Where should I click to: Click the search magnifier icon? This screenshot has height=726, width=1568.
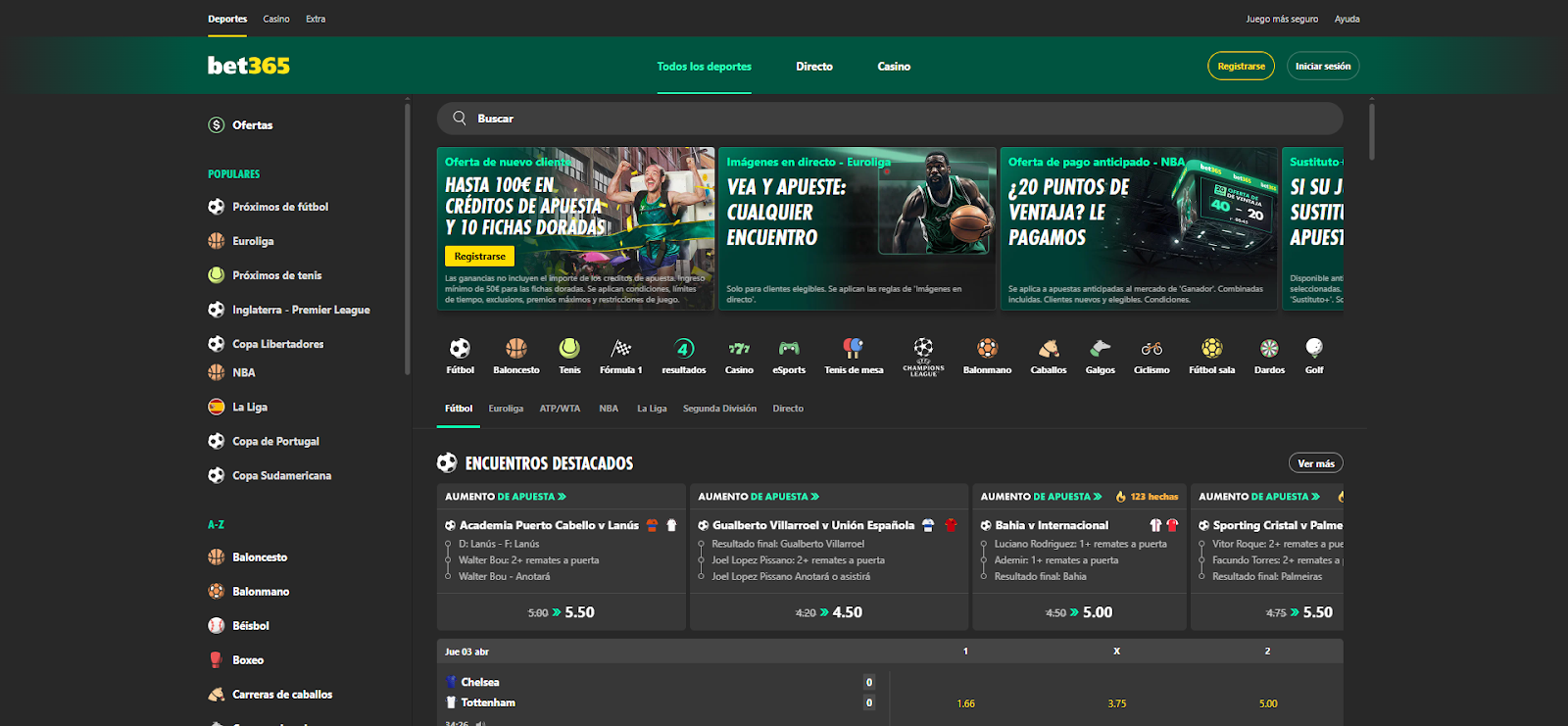tap(459, 119)
